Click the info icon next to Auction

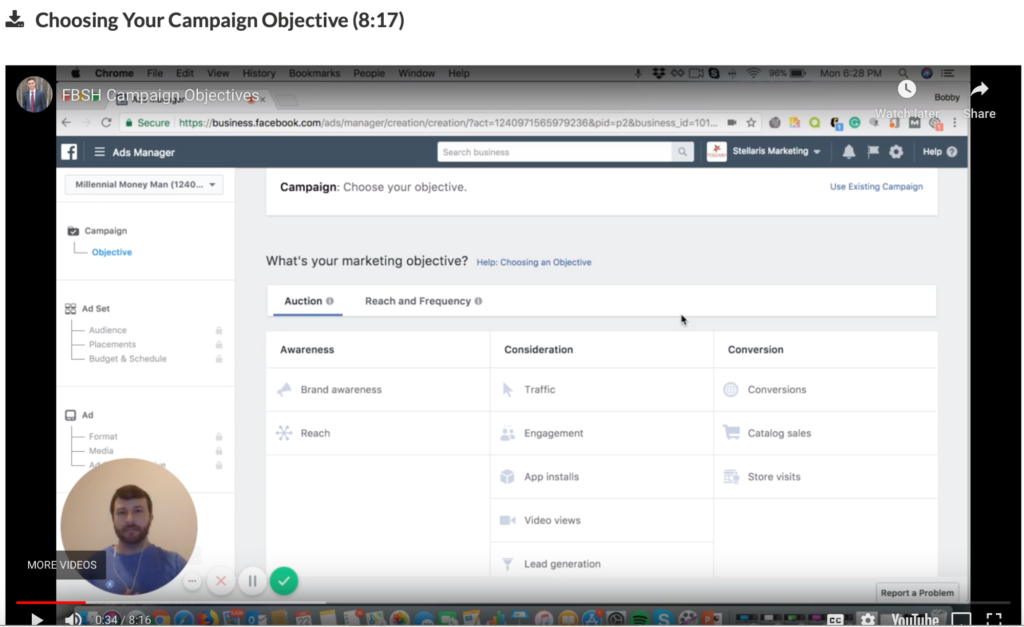pos(330,301)
